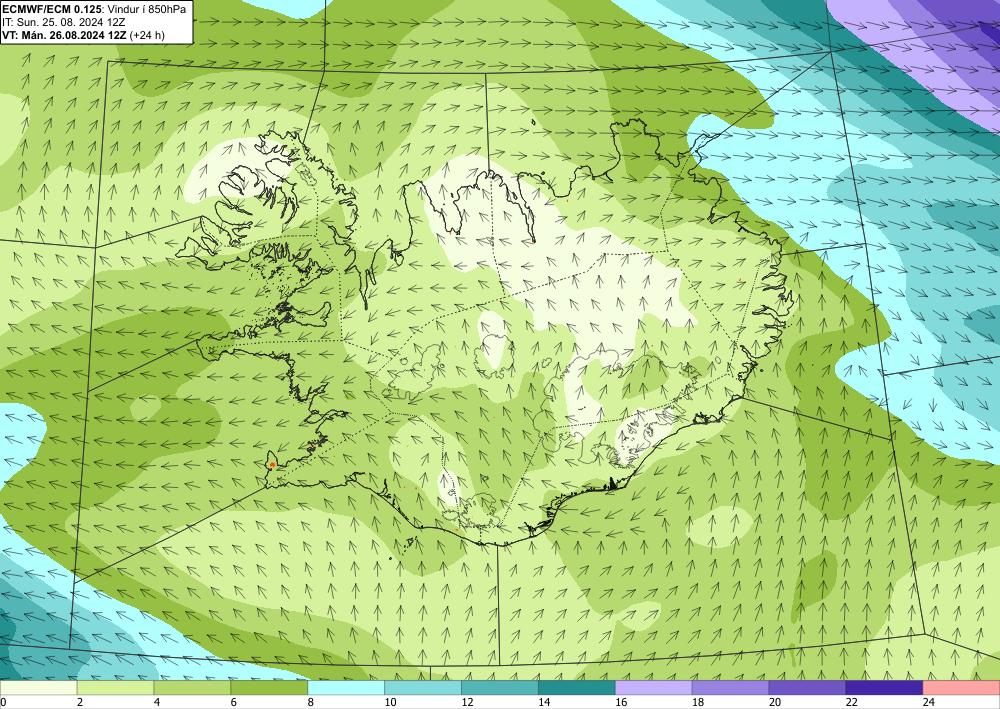Click the teal 12–14 legend swatch

point(500,688)
